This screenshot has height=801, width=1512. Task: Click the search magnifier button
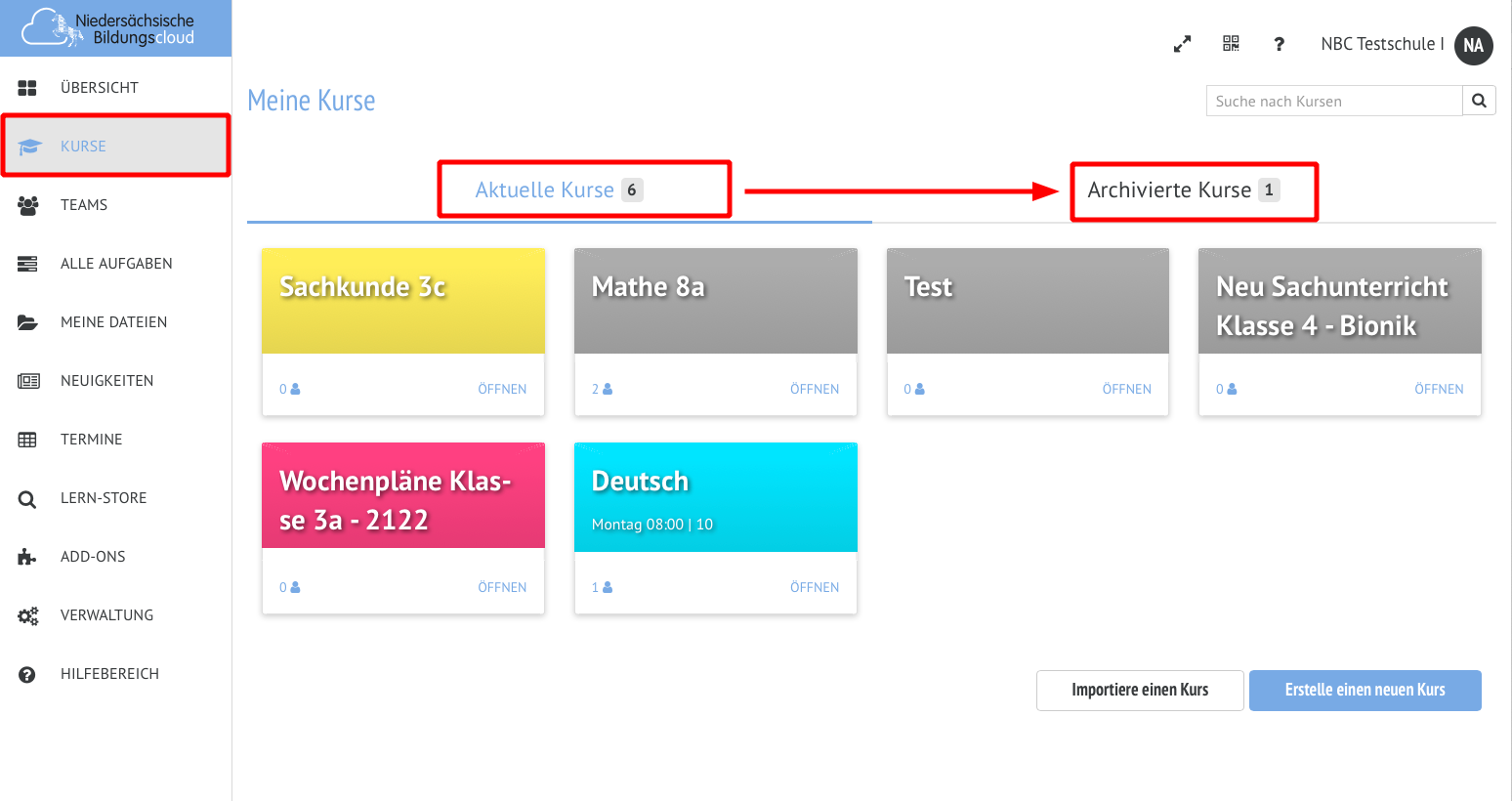pos(1479,101)
